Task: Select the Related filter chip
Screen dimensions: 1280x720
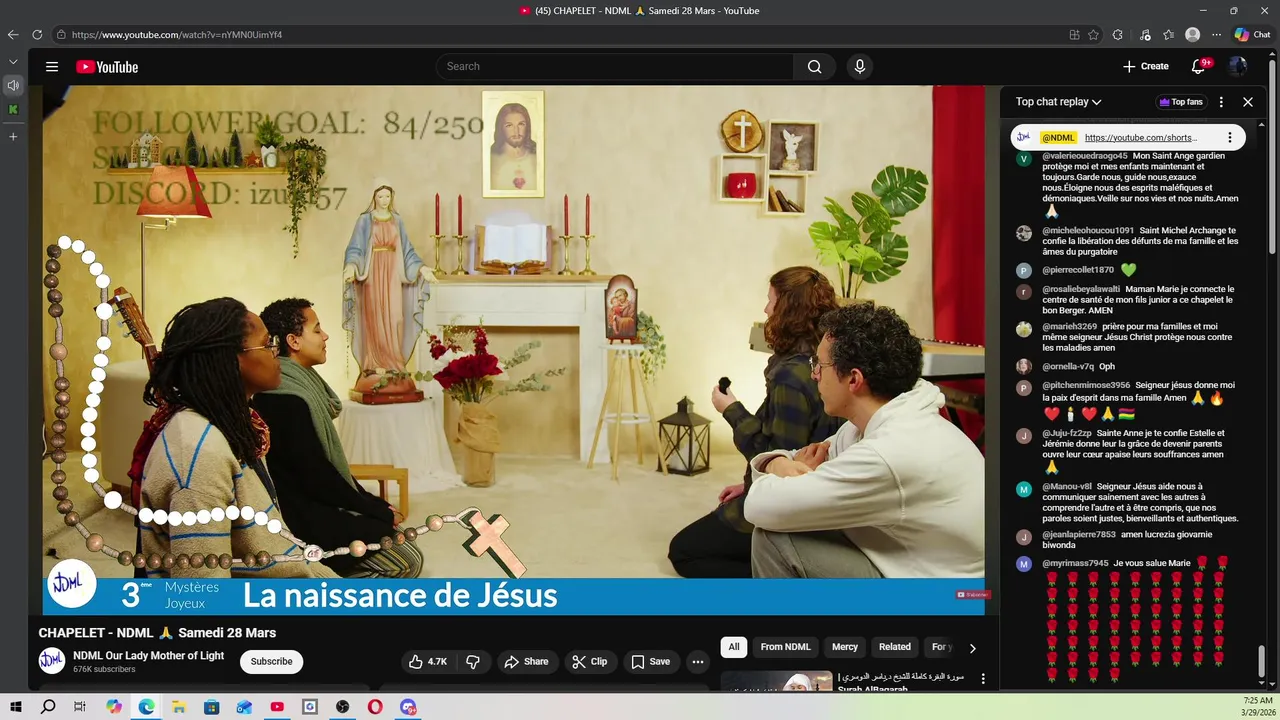Action: point(895,647)
